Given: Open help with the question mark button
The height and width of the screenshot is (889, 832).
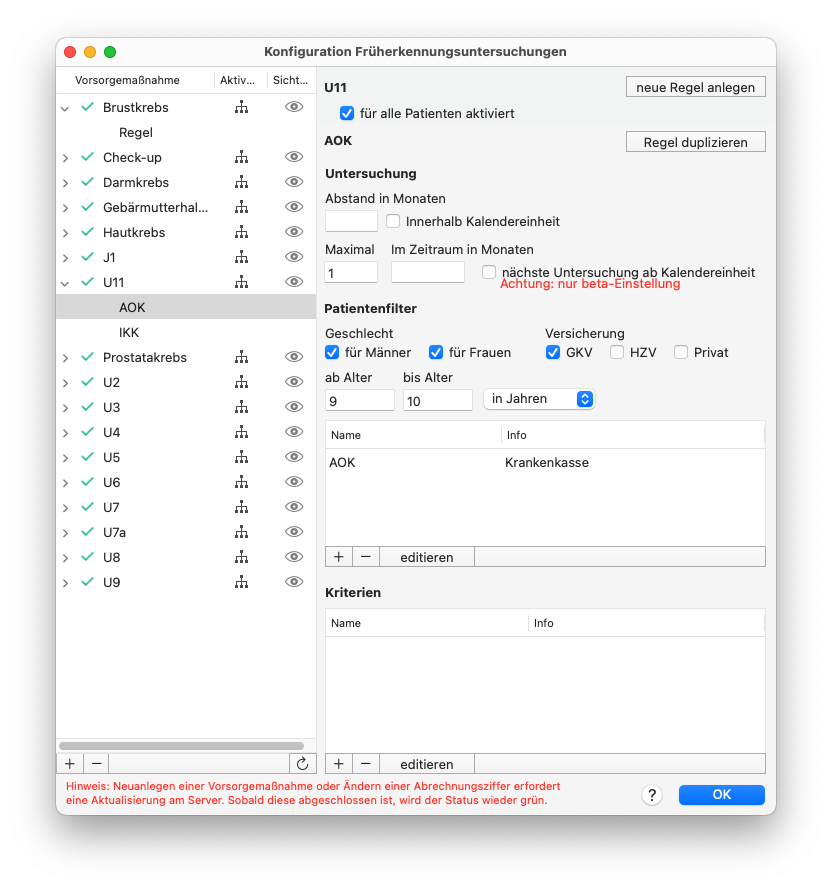Looking at the screenshot, I should (x=652, y=795).
